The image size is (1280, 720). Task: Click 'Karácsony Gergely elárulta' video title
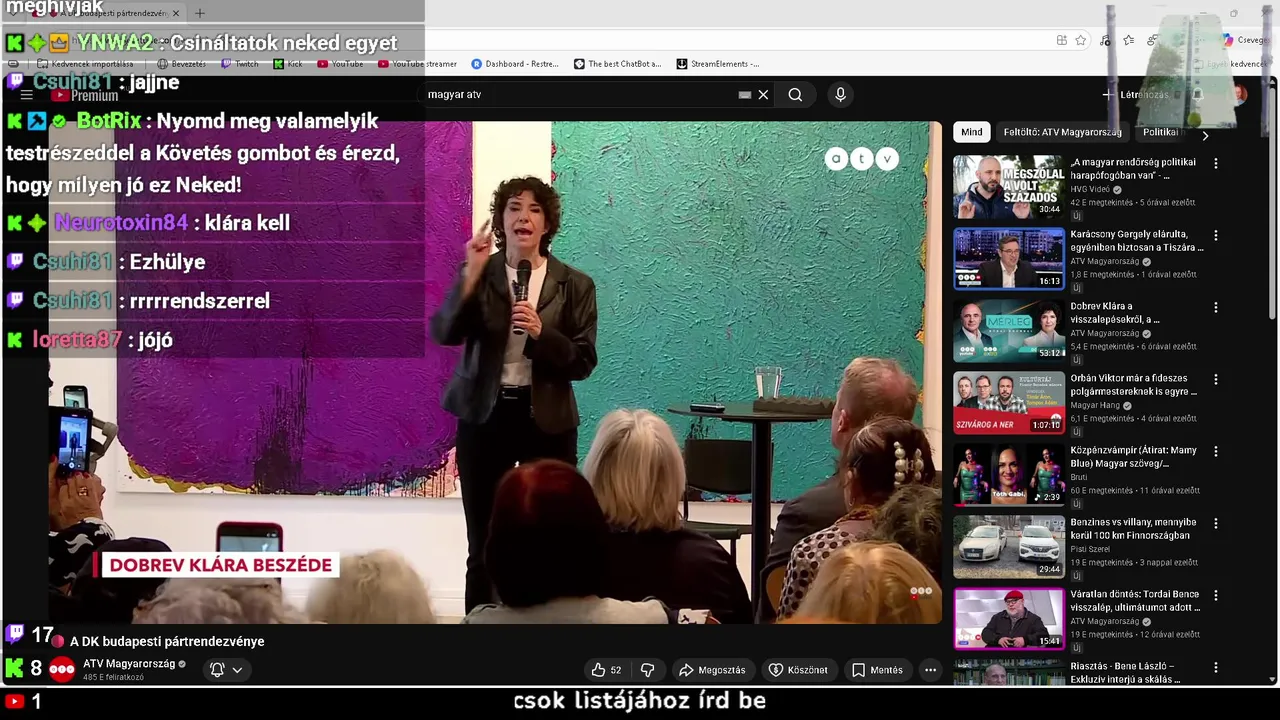click(x=1136, y=241)
